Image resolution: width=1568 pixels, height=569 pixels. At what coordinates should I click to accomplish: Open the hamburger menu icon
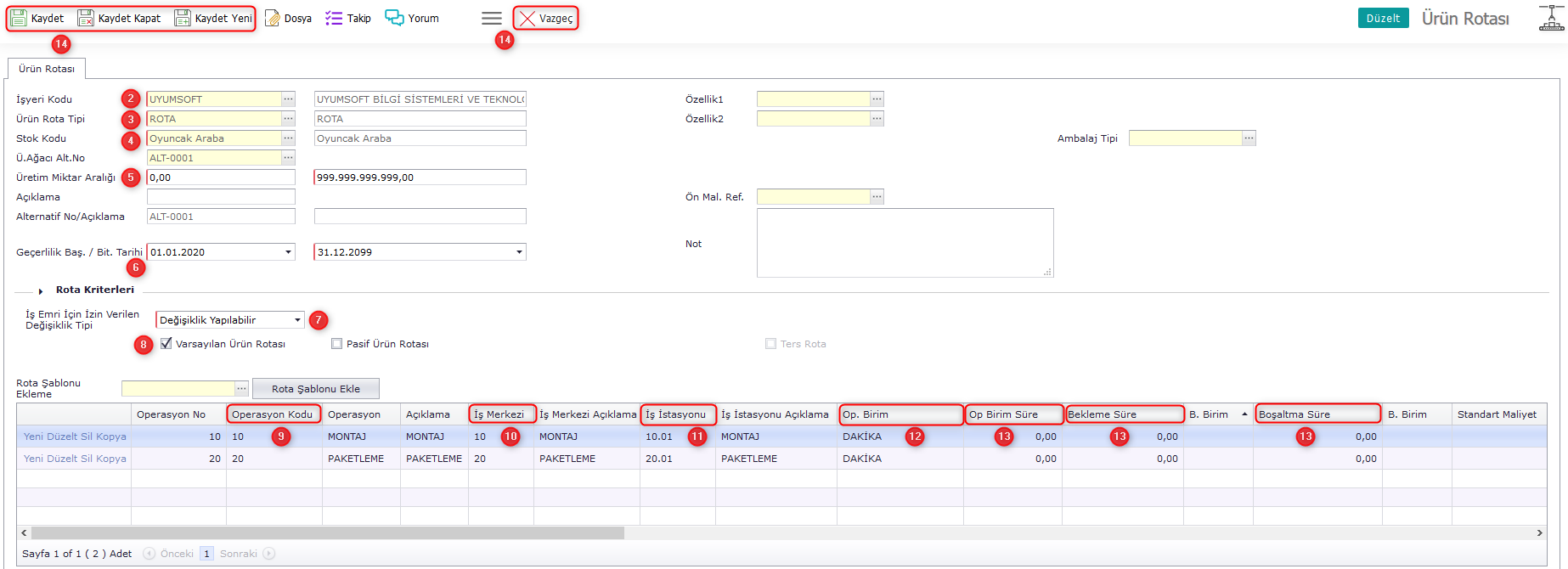[x=491, y=18]
